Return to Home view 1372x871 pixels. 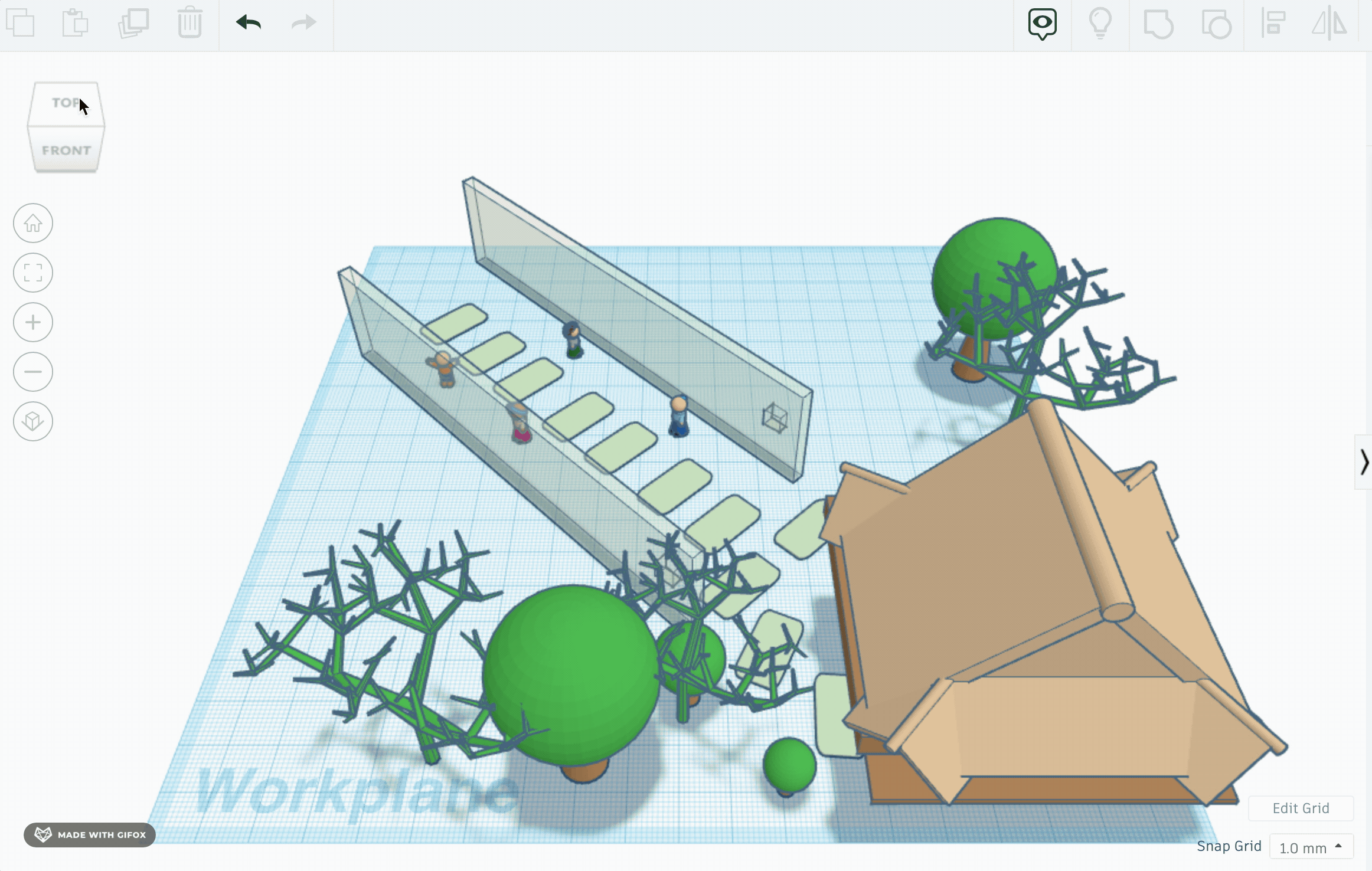33,223
